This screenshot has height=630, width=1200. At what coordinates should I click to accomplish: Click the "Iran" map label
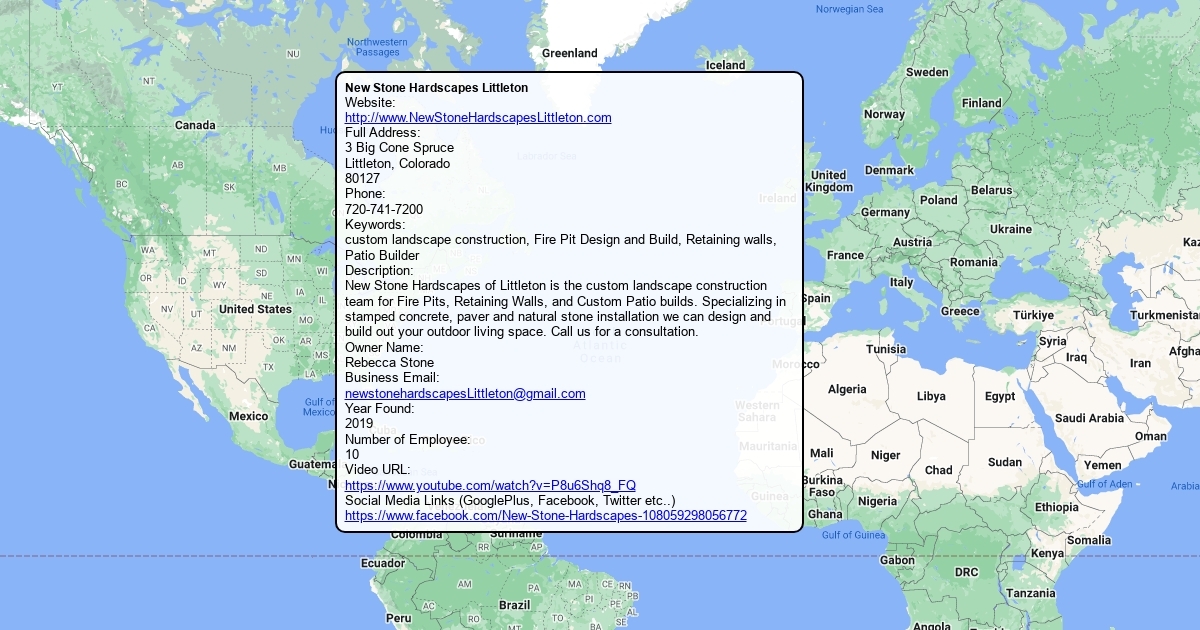pyautogui.click(x=1140, y=363)
